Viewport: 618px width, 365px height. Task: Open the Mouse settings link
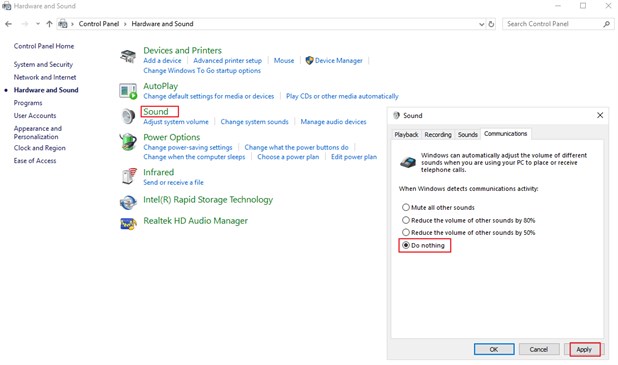click(284, 61)
